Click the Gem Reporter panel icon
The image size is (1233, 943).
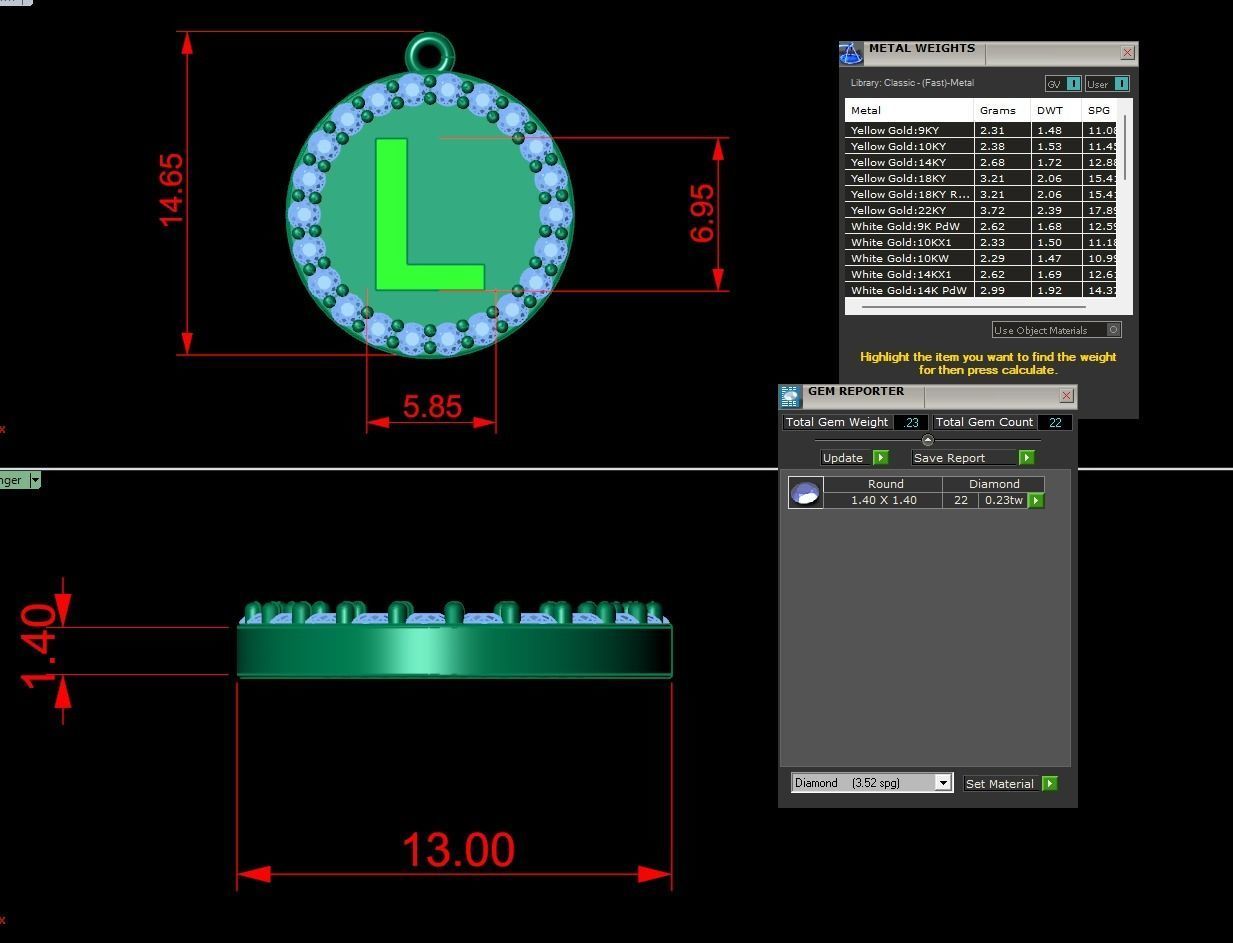[790, 396]
